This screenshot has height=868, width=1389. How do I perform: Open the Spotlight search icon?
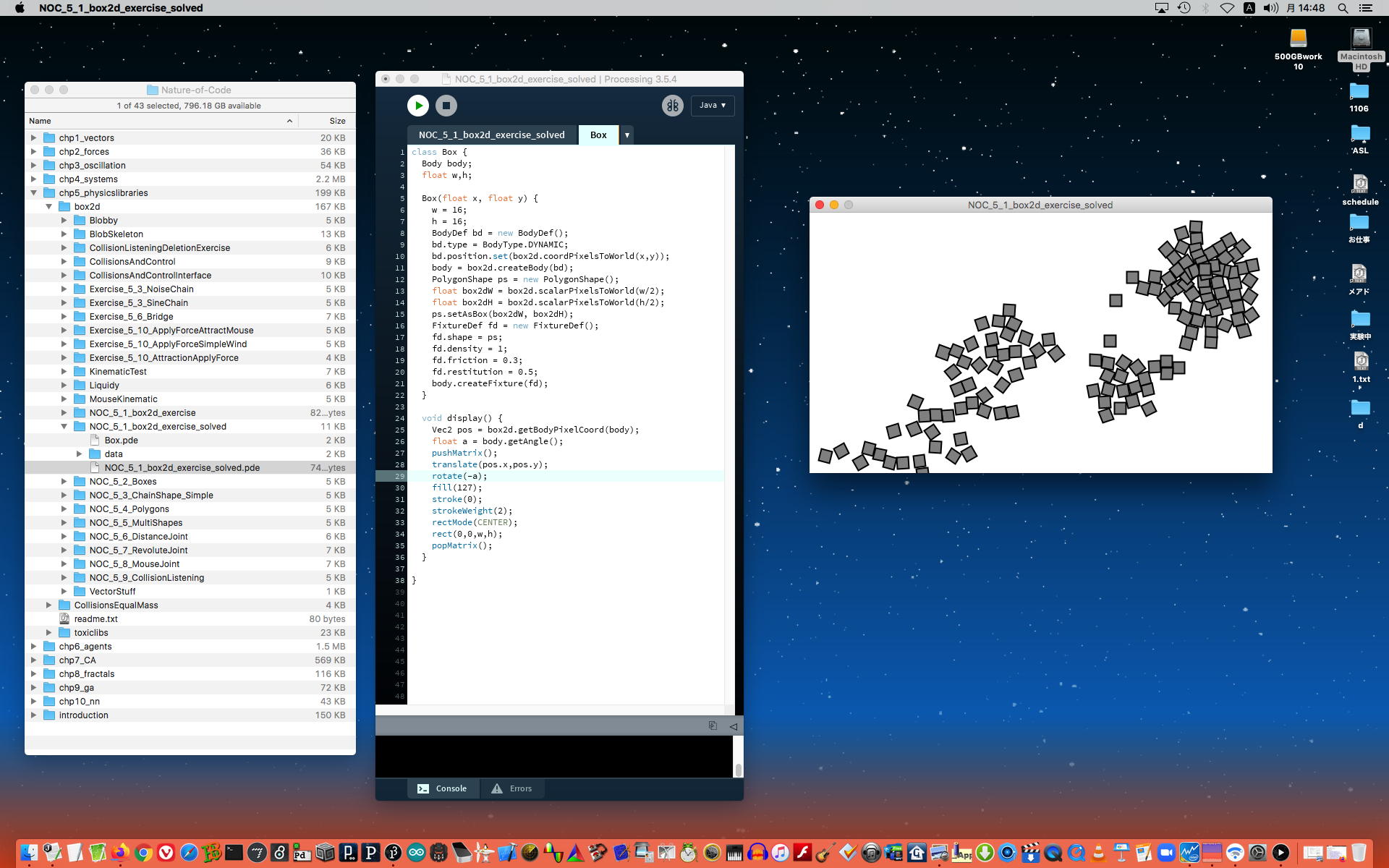pyautogui.click(x=1343, y=8)
